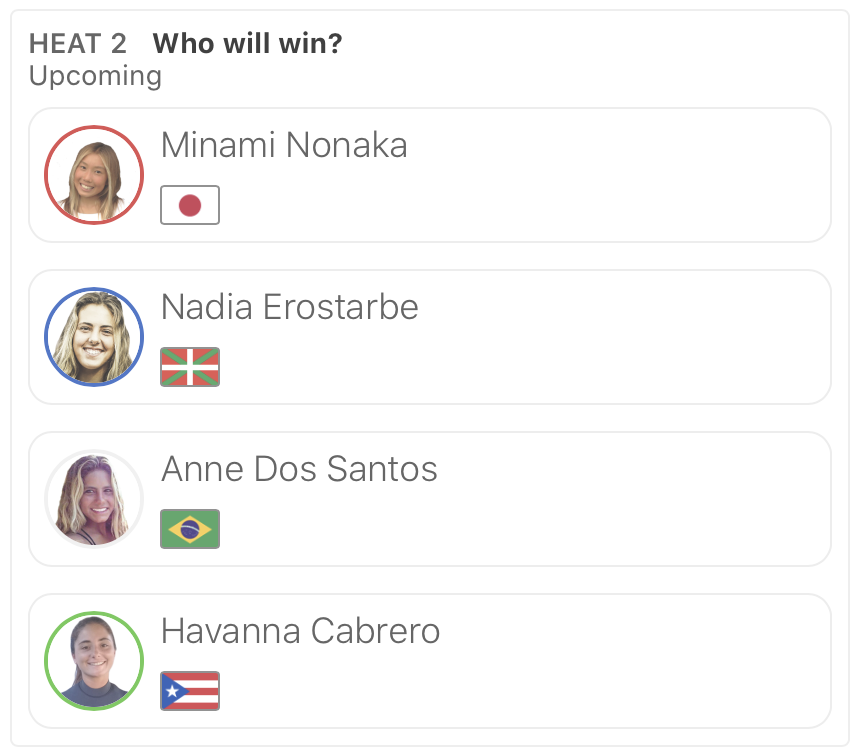
Task: Click the Brazil flag icon
Action: click(190, 529)
